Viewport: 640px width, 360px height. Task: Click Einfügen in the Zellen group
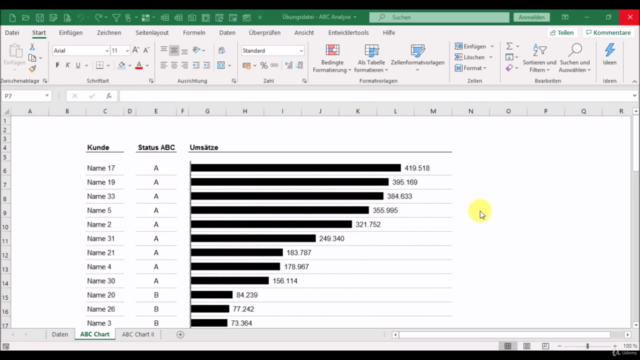(x=474, y=47)
